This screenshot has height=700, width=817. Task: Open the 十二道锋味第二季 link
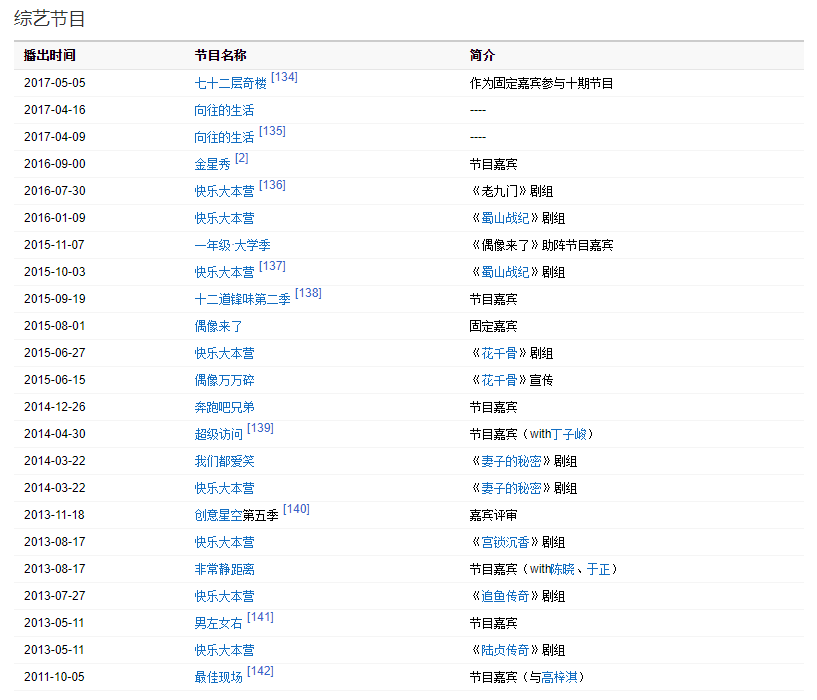coord(242,300)
